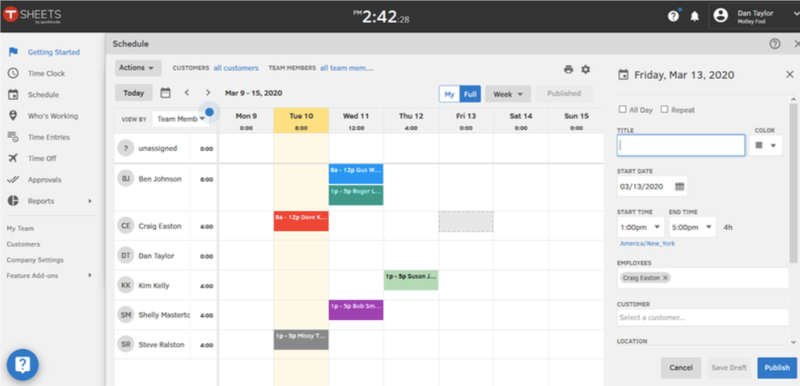
Task: Click the Time Clock icon in sidebar
Action: point(13,73)
